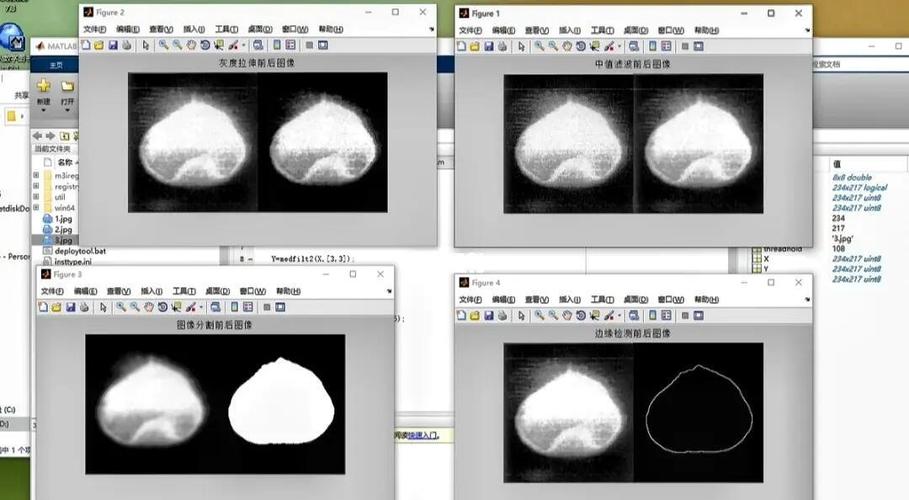The width and height of the screenshot is (909, 500).
Task: Expand the util folder in file browser
Action: (36, 197)
